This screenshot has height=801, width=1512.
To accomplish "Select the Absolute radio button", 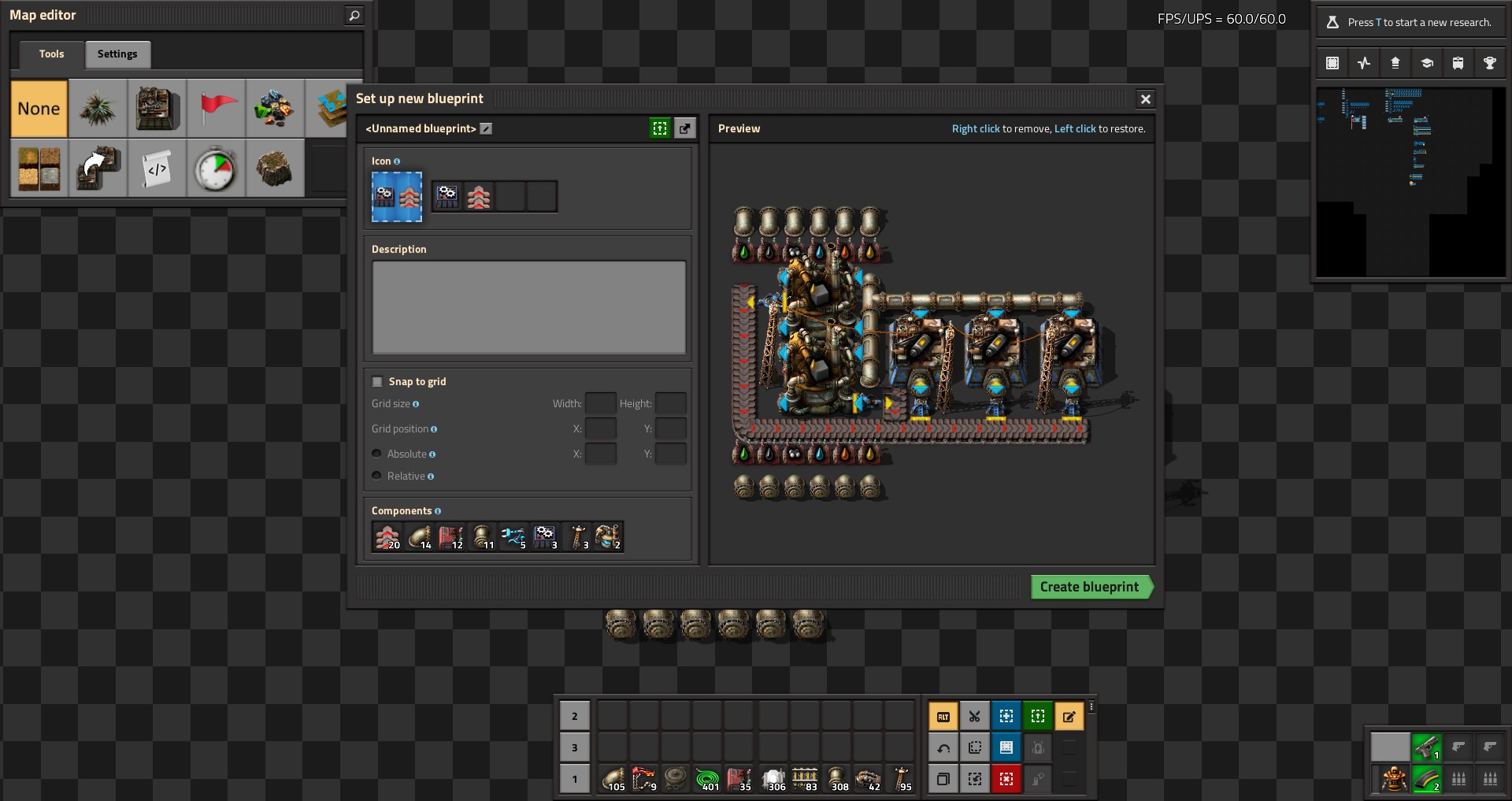I will click(376, 454).
